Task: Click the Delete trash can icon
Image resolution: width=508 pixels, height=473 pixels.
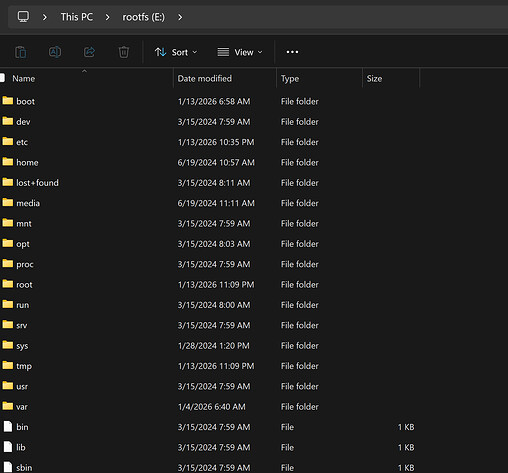Action: [124, 52]
